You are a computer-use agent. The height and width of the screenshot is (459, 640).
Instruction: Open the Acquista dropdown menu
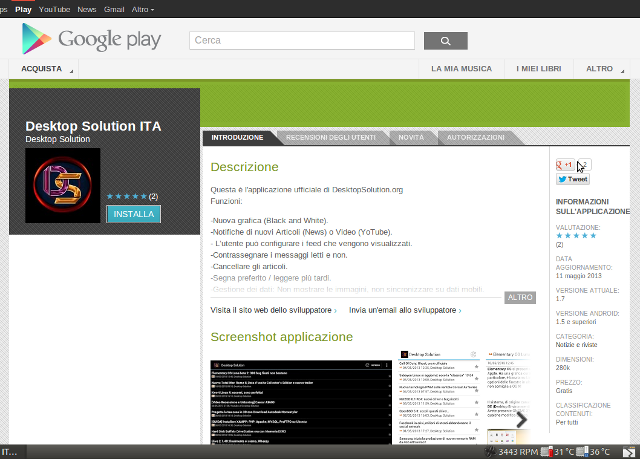pyautogui.click(x=44, y=69)
